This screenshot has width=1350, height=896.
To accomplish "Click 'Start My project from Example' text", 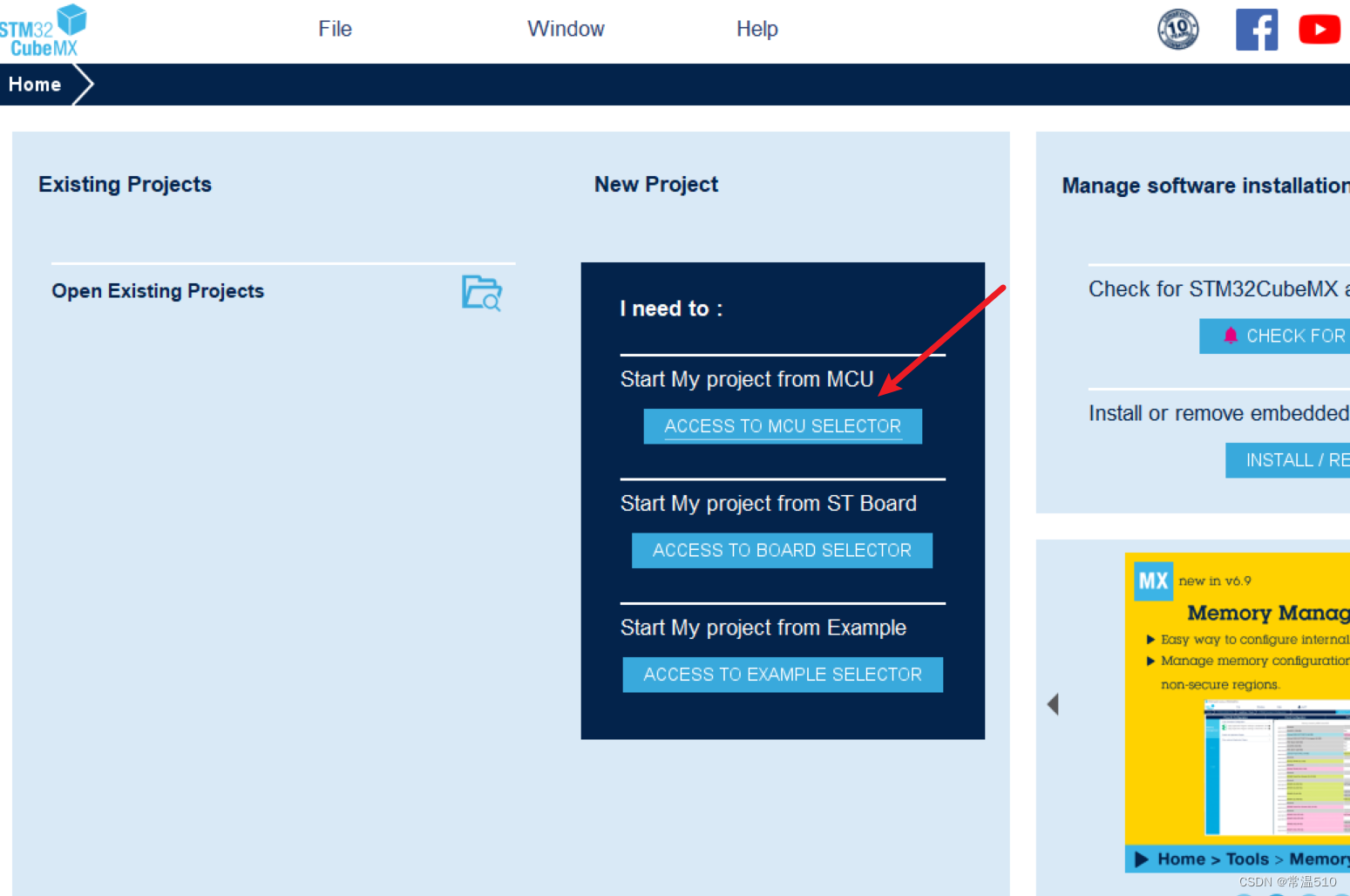I will coord(763,628).
